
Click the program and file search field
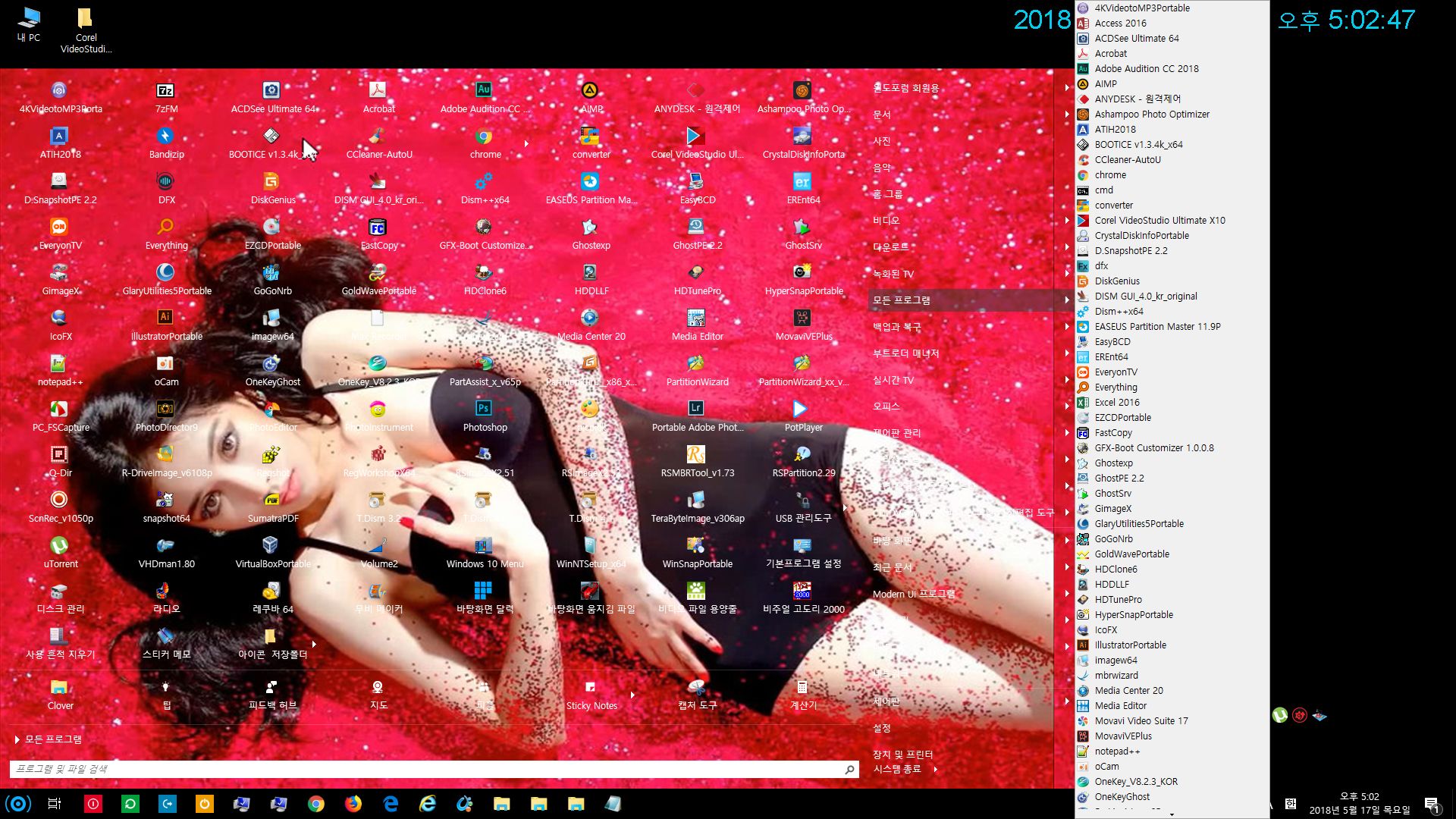tap(425, 769)
